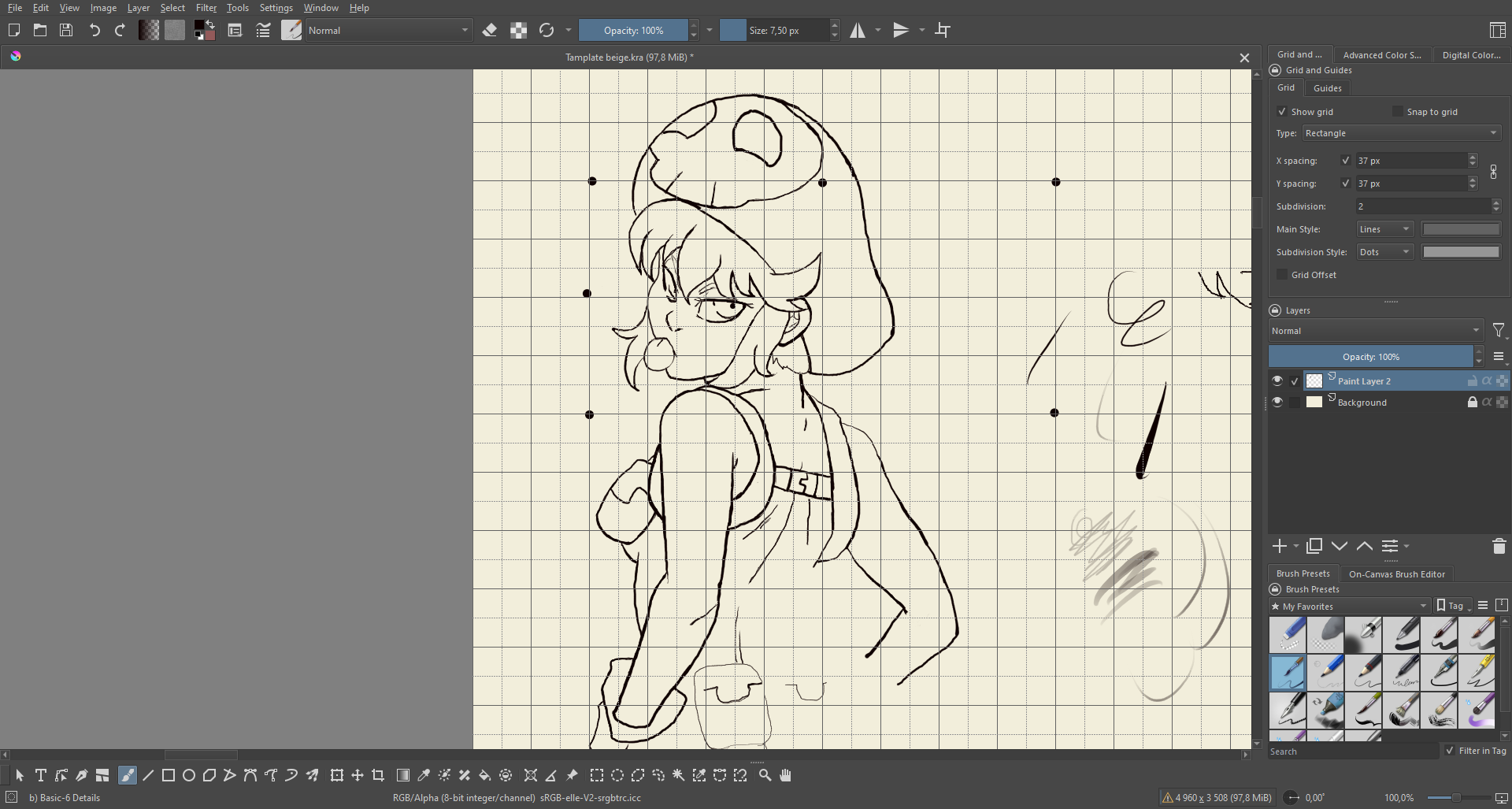The width and height of the screenshot is (1512, 809).
Task: Open the grid Type dropdown
Action: [1402, 133]
